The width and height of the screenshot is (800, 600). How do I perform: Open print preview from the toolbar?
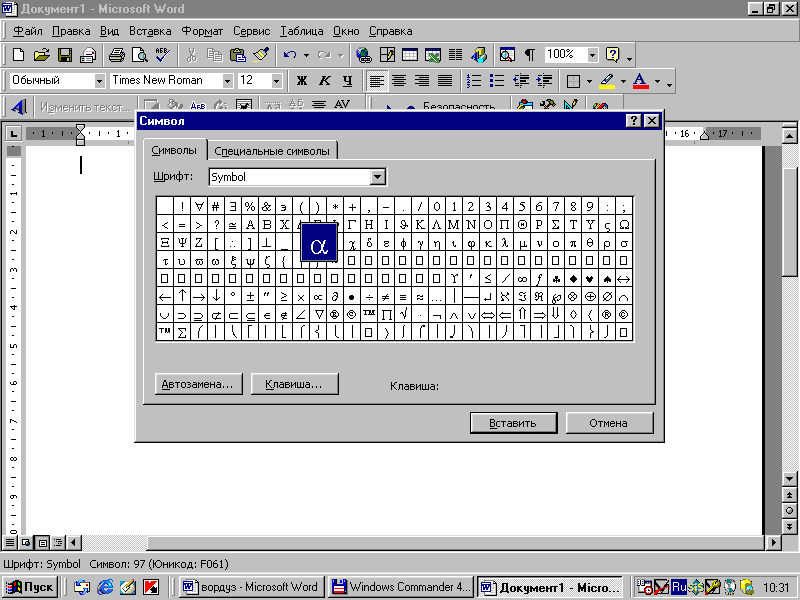tap(140, 55)
